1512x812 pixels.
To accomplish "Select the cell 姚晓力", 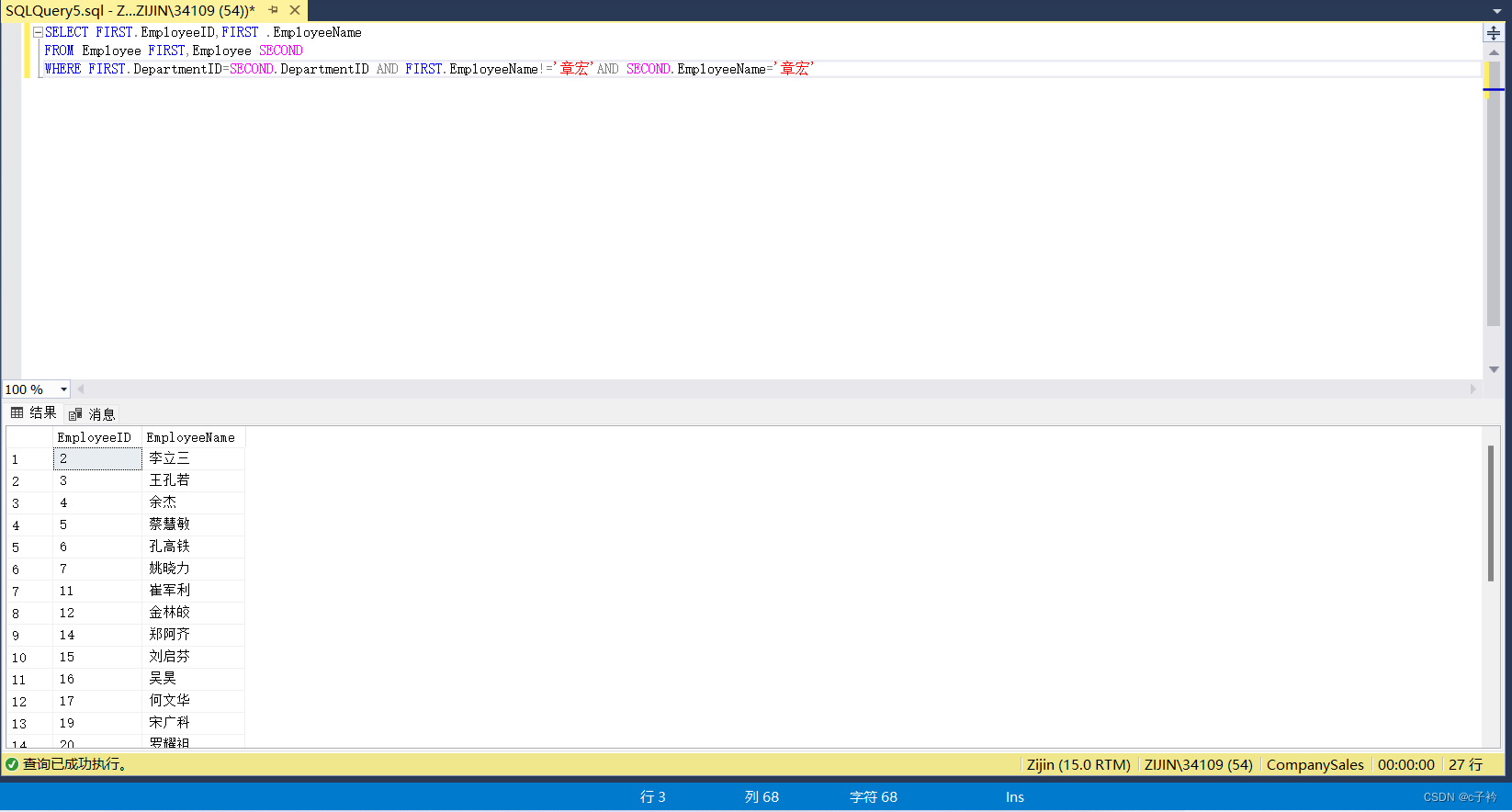I will click(x=194, y=569).
